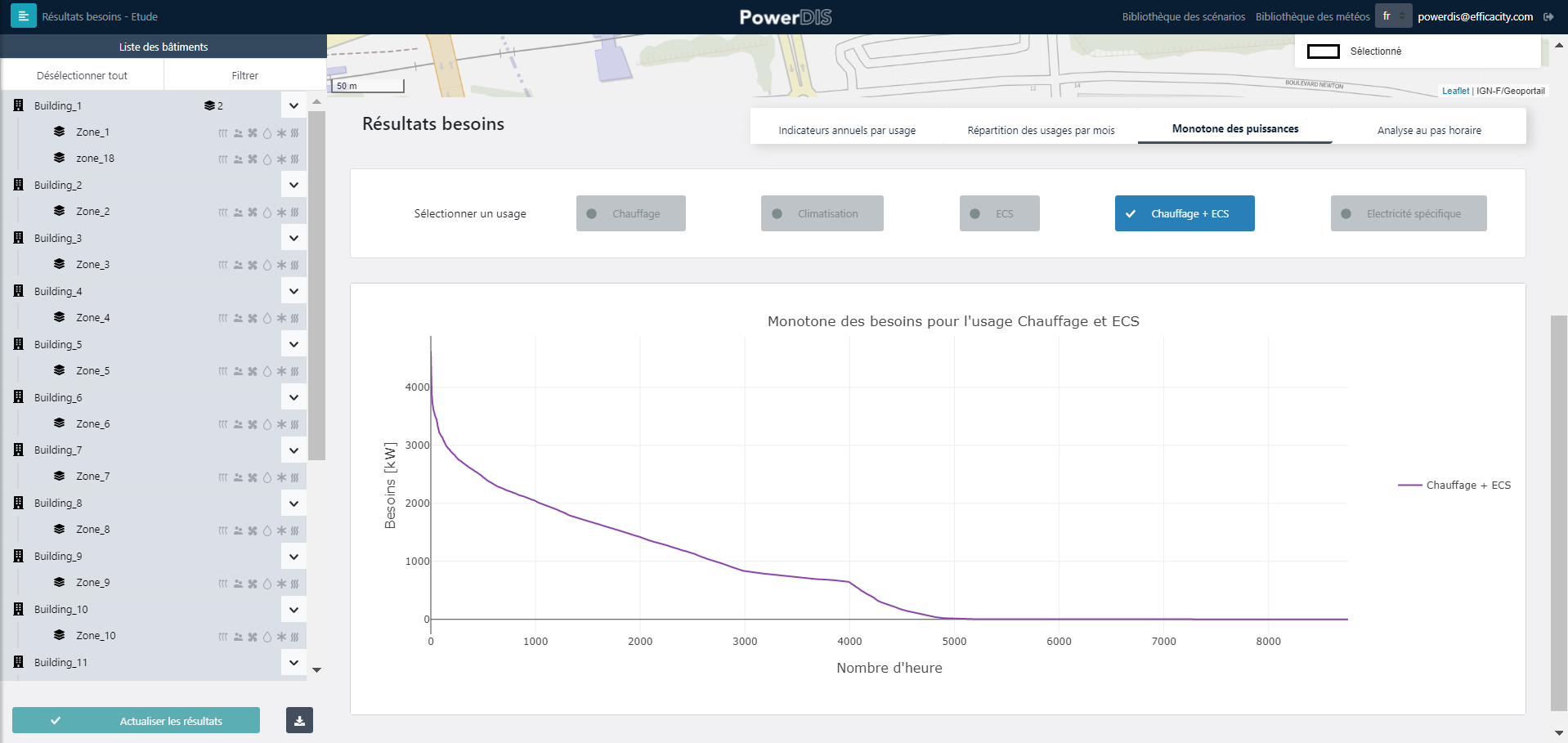The width and height of the screenshot is (1568, 743).
Task: Switch to Répartition des usages par mois tab
Action: point(1041,130)
